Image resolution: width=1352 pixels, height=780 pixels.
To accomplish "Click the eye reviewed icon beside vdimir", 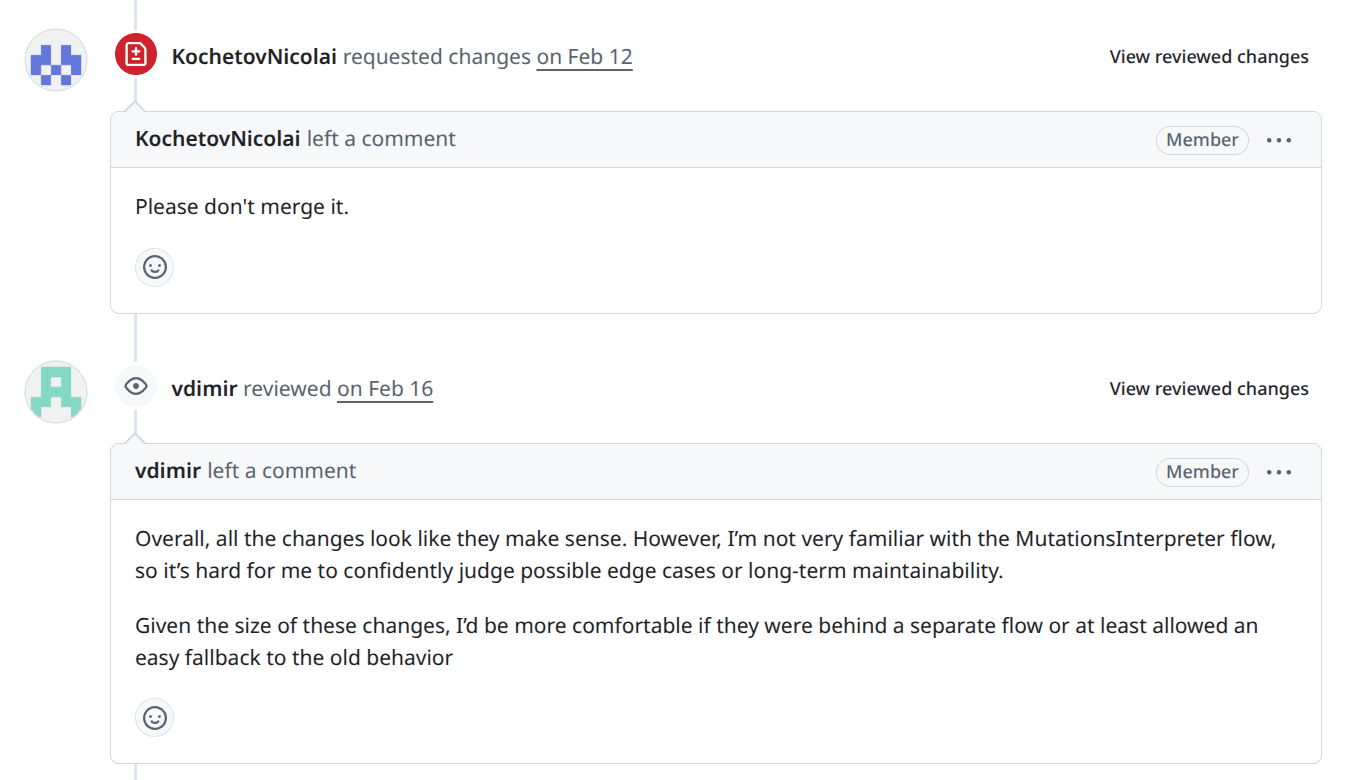I will pos(136,387).
